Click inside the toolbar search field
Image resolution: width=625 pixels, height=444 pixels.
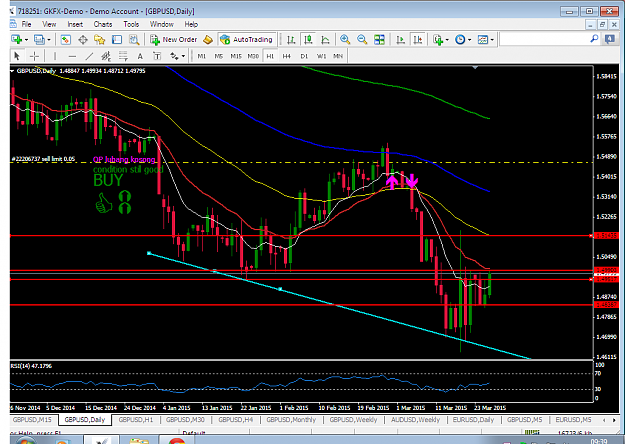pyautogui.click(x=544, y=39)
